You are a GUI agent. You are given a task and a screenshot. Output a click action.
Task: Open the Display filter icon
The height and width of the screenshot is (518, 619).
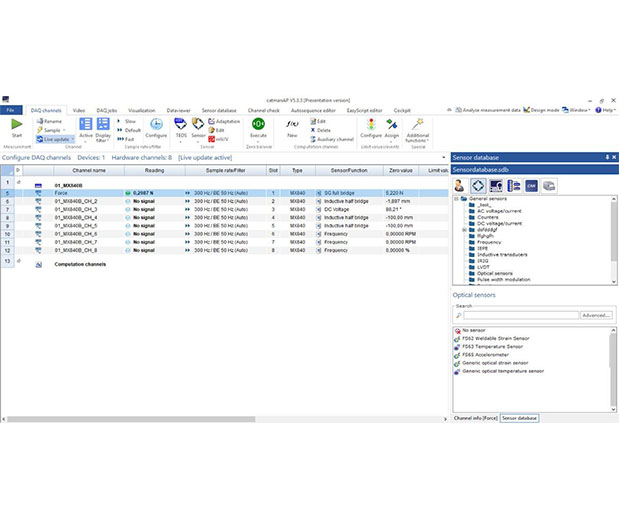(103, 124)
